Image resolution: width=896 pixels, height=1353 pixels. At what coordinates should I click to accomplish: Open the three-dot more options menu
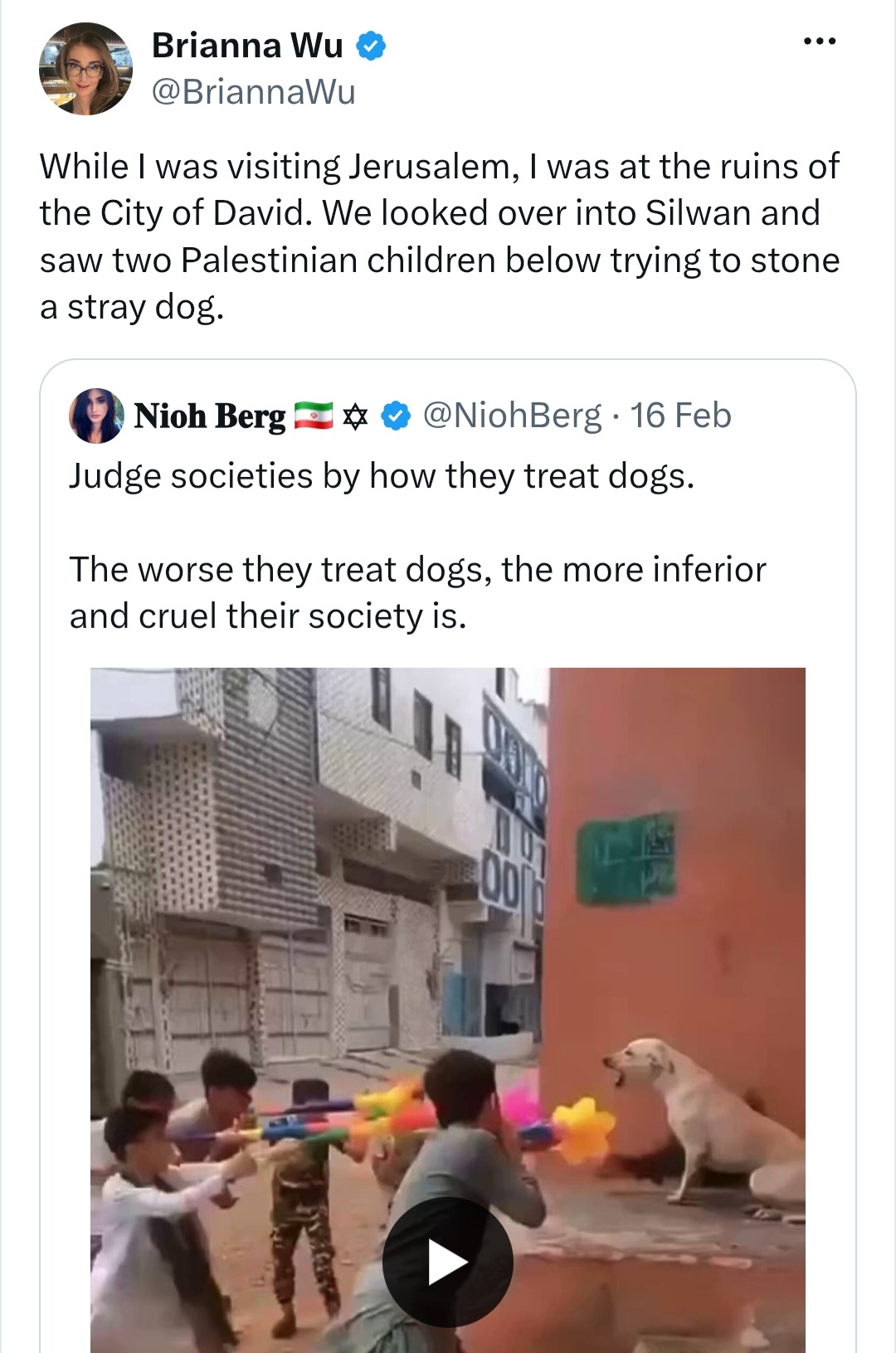click(820, 41)
